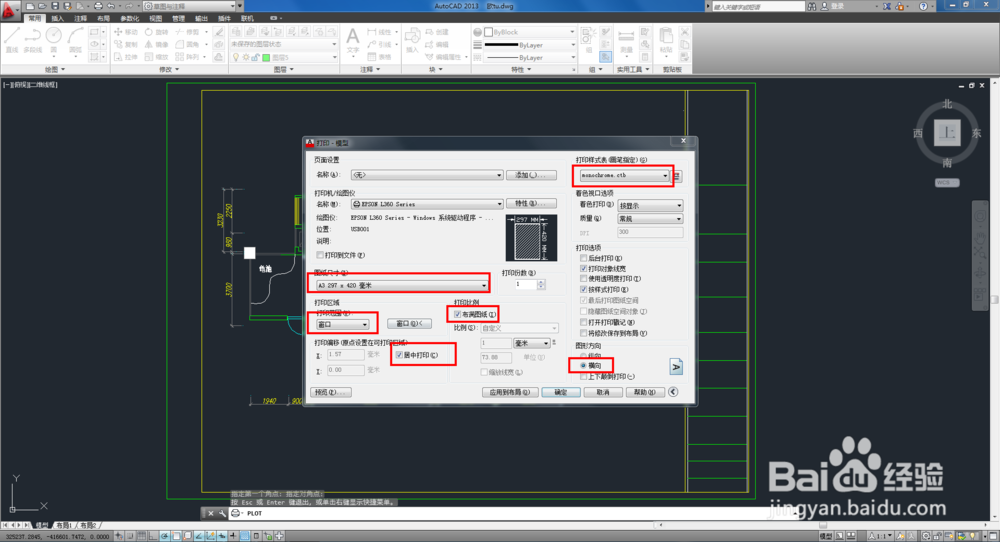Switch to the 输出 (Output) ribbon tab
Image resolution: width=1000 pixels, height=542 pixels.
click(x=202, y=18)
